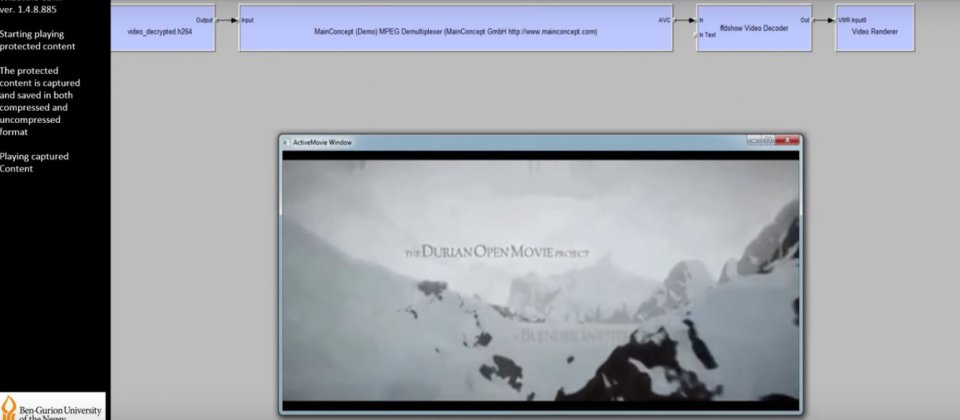The image size is (960, 420).
Task: Minimize the ActiveMovie Window
Action: click(x=753, y=140)
